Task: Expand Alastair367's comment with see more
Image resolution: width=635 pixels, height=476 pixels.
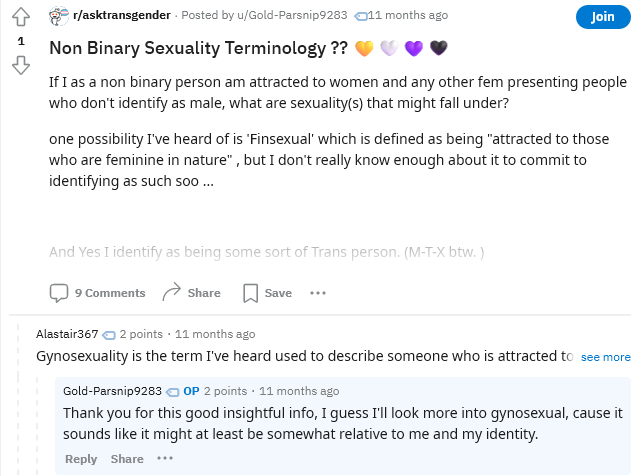Action: [605, 357]
